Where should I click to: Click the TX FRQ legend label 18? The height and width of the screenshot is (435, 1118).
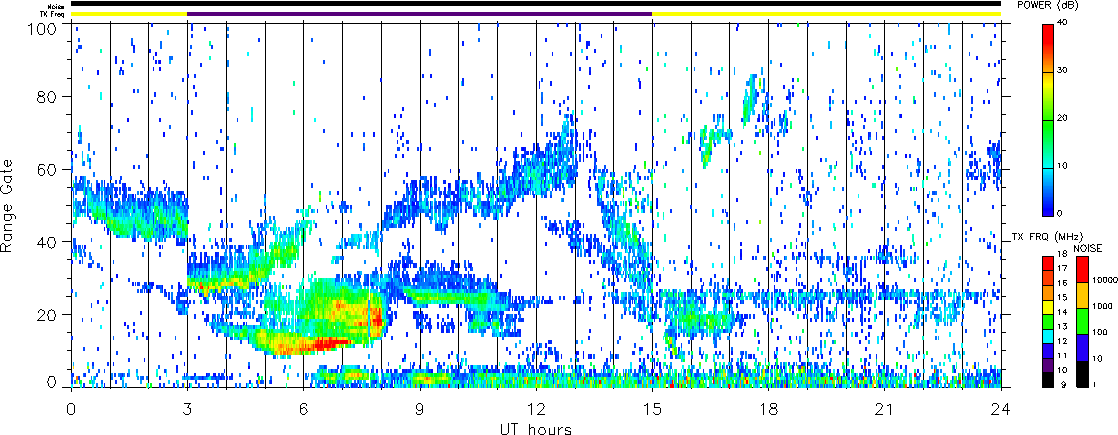click(x=1064, y=255)
